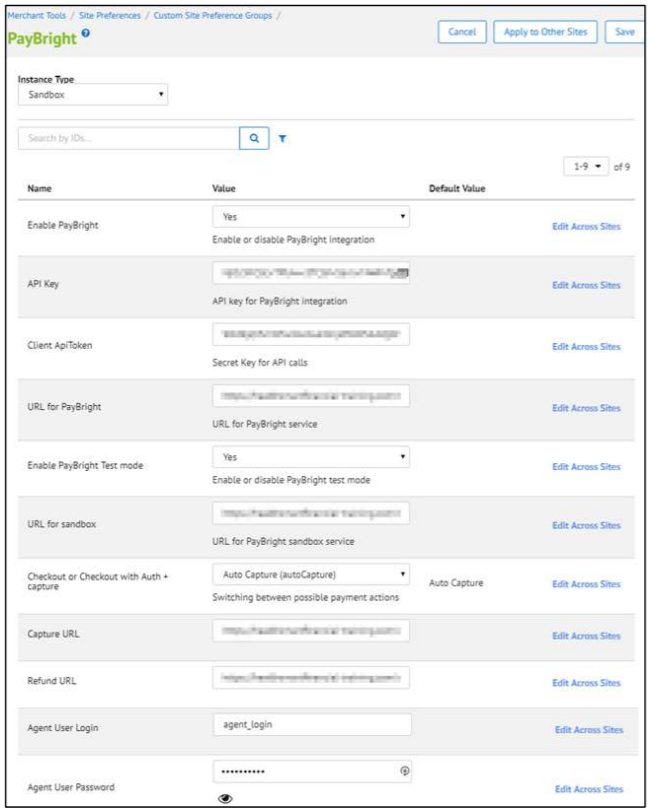Click Edit Across Sites for Refund URL
Image resolution: width=654 pixels, height=811 pixels.
pos(586,683)
